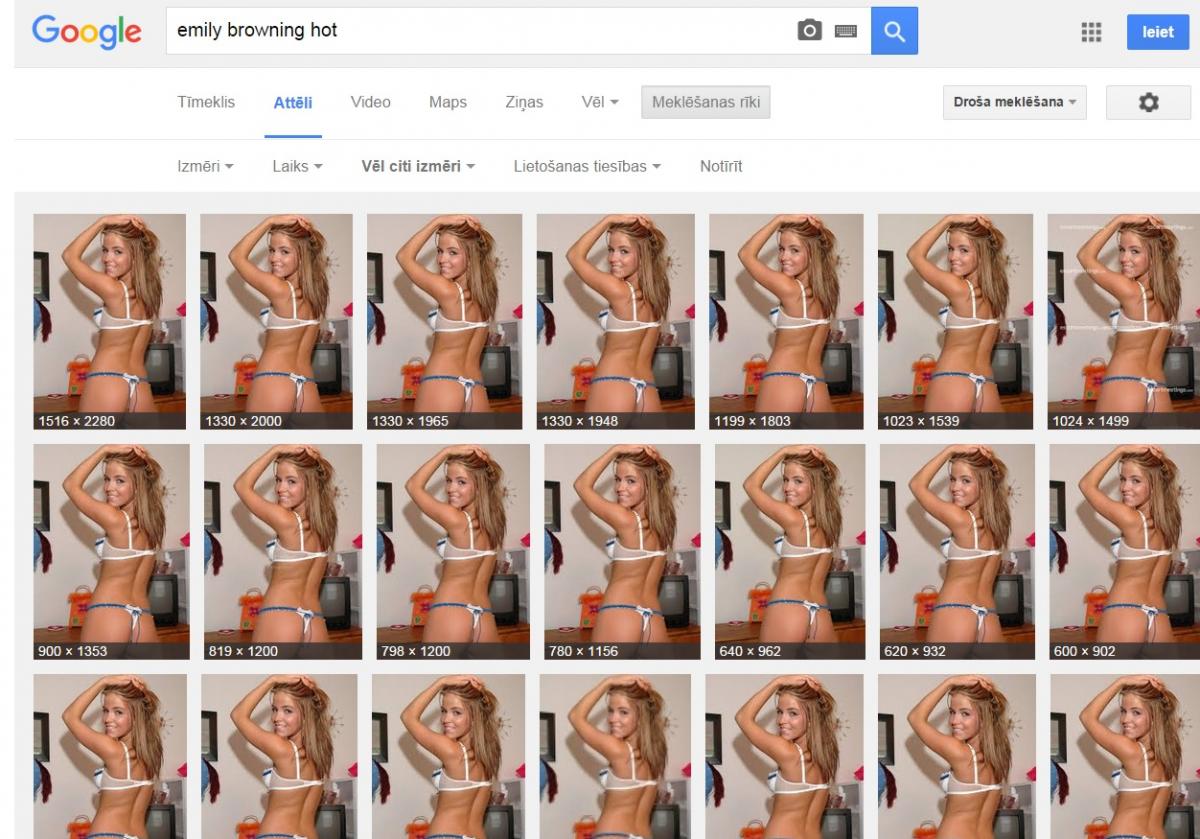Screen dimensions: 1200x839
Task: Go to the Ziņas news tab
Action: [524, 102]
